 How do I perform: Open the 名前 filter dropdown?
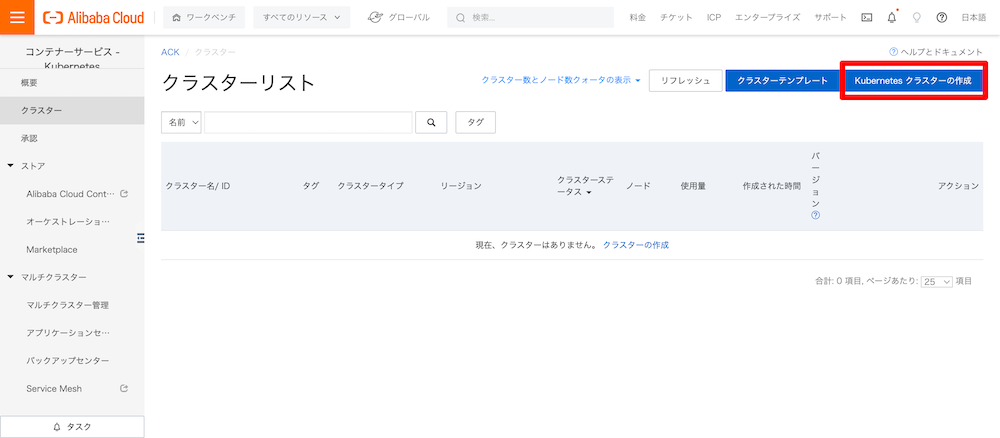[181, 122]
